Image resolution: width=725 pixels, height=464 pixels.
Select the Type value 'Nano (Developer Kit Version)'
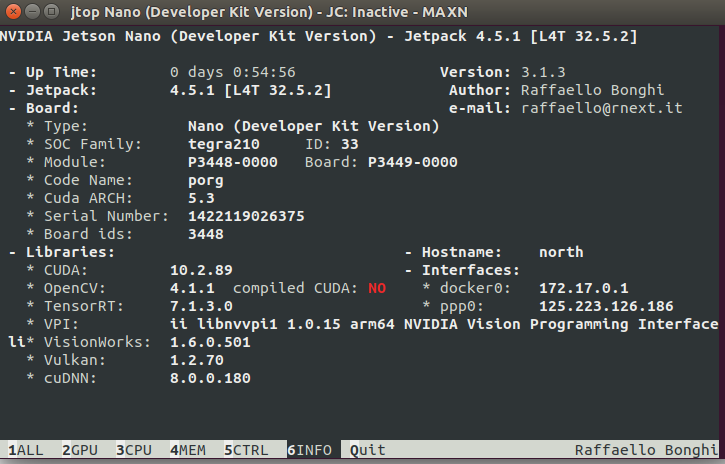(313, 126)
